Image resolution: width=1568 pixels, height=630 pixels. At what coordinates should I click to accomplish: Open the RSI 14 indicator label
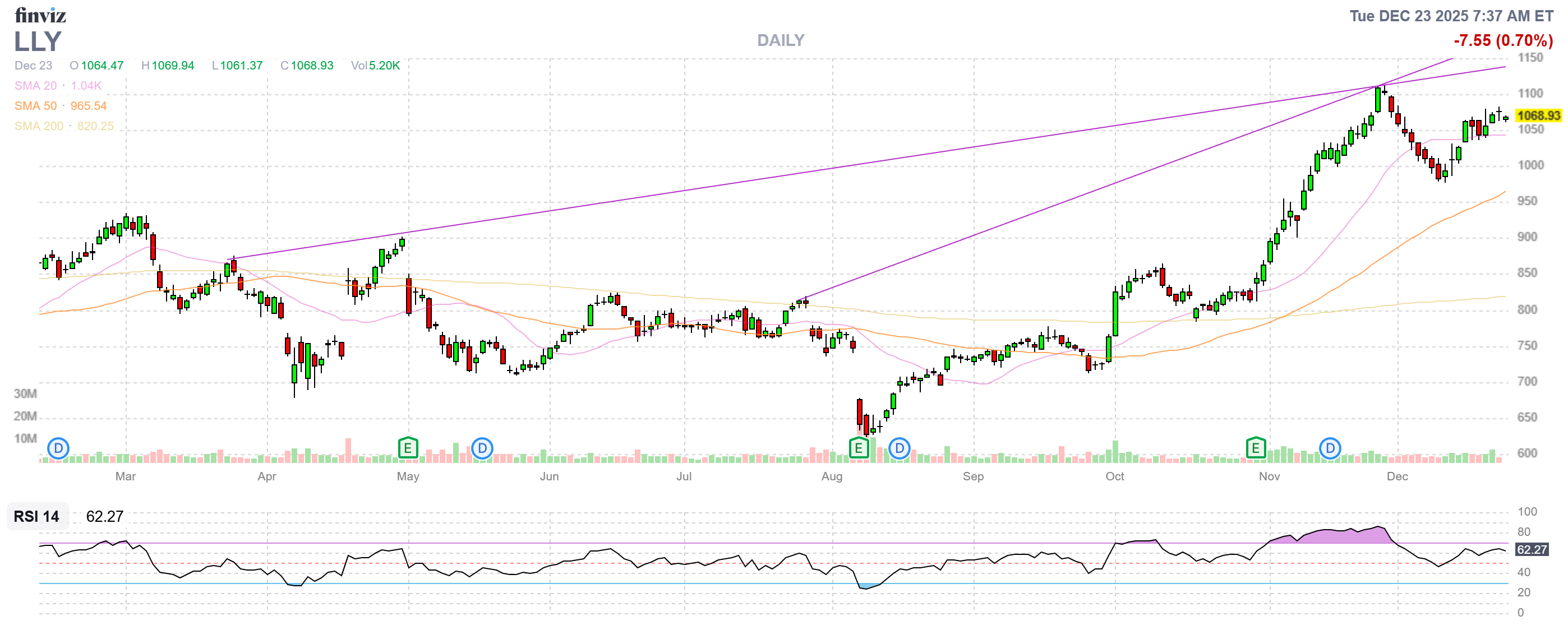(36, 516)
